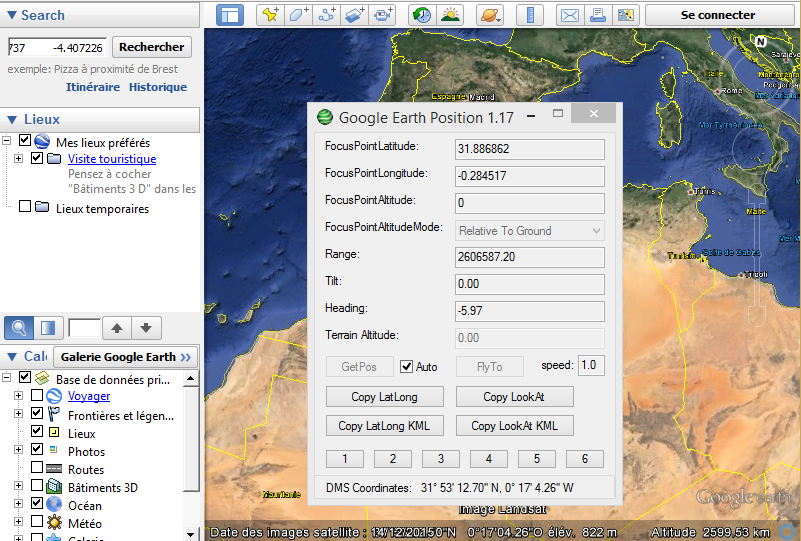Toggle the Auto checkbox

(407, 367)
